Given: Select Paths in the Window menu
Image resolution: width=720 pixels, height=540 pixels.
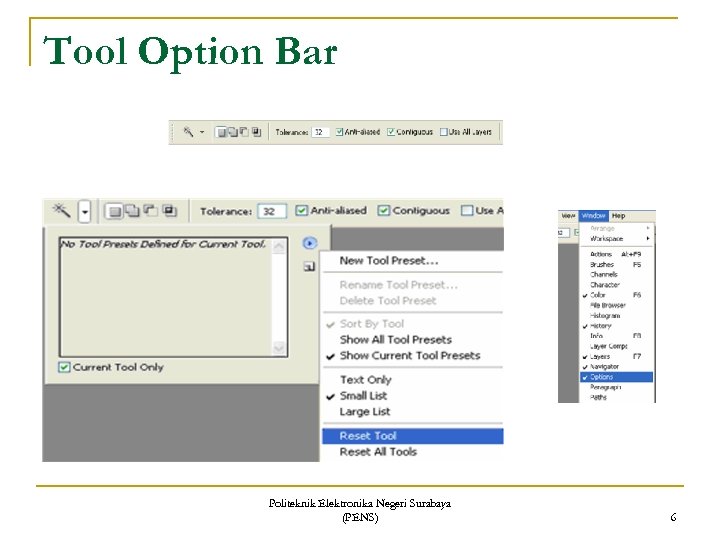Looking at the screenshot, I should tap(616, 397).
